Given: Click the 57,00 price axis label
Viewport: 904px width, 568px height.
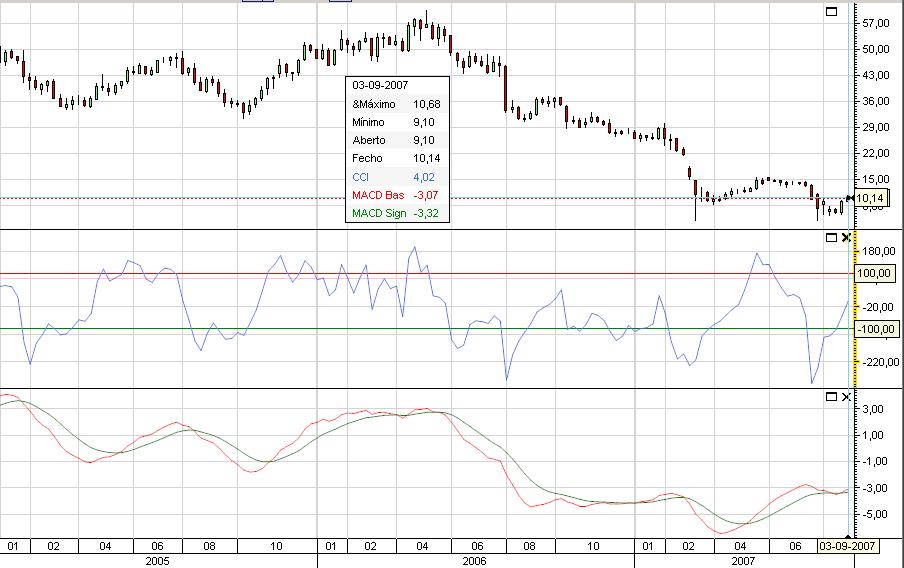Looking at the screenshot, I should [875, 23].
